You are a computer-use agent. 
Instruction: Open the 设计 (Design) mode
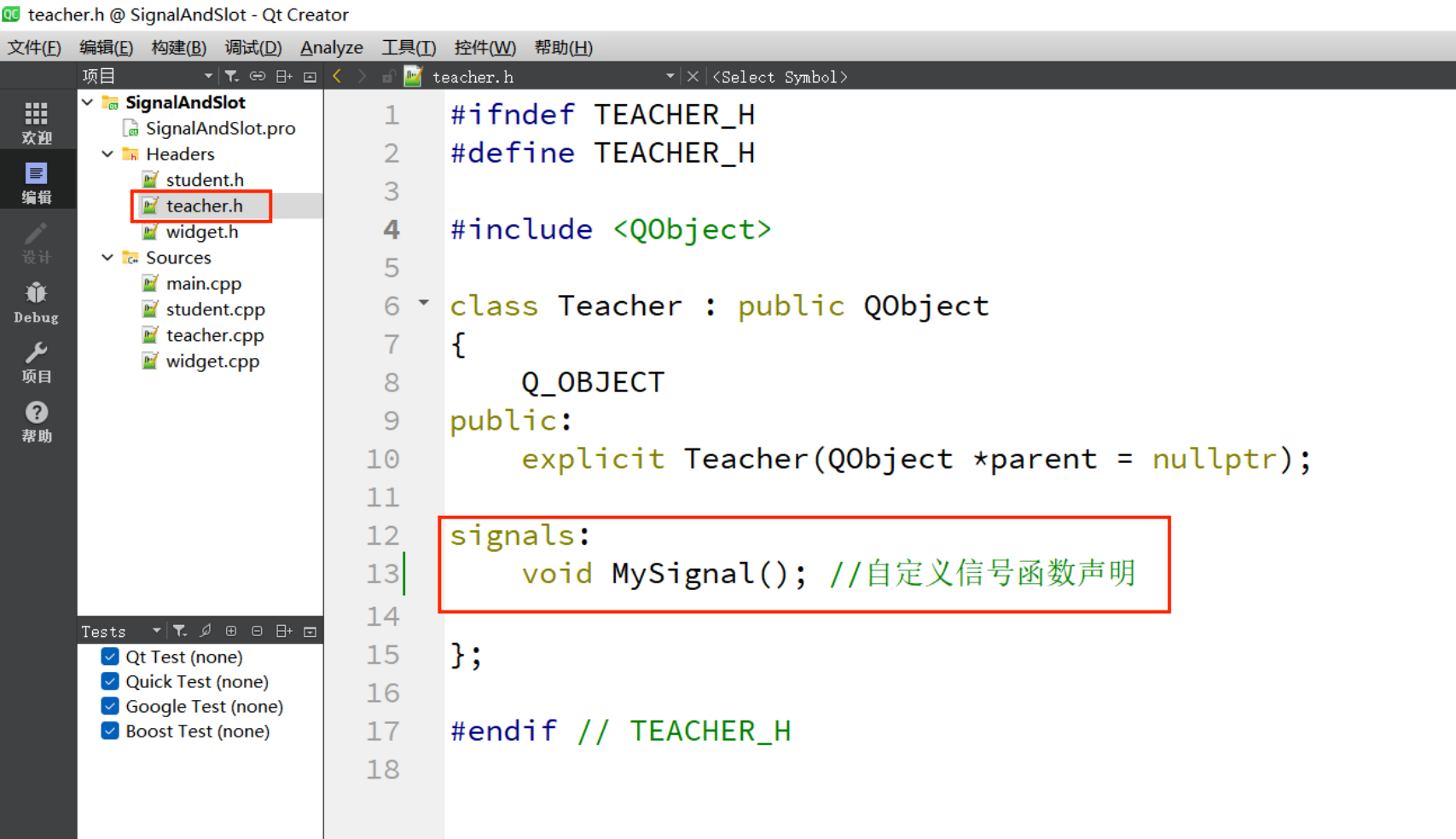37,242
